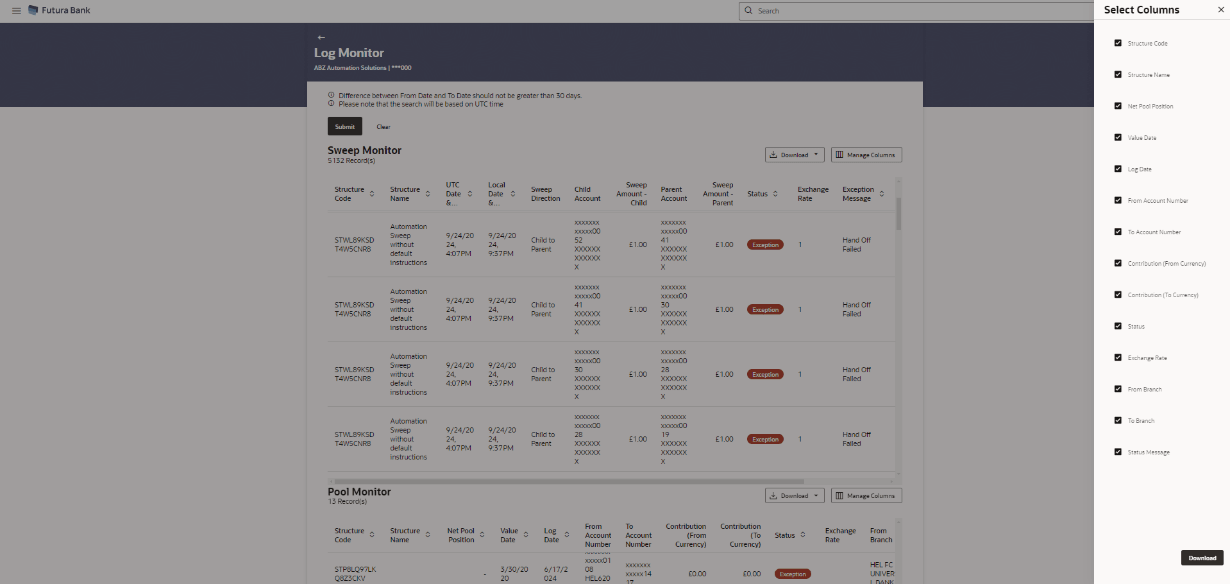This screenshot has width=1230, height=584.
Task: Toggle the To Account Number checkbox
Action: [1118, 231]
